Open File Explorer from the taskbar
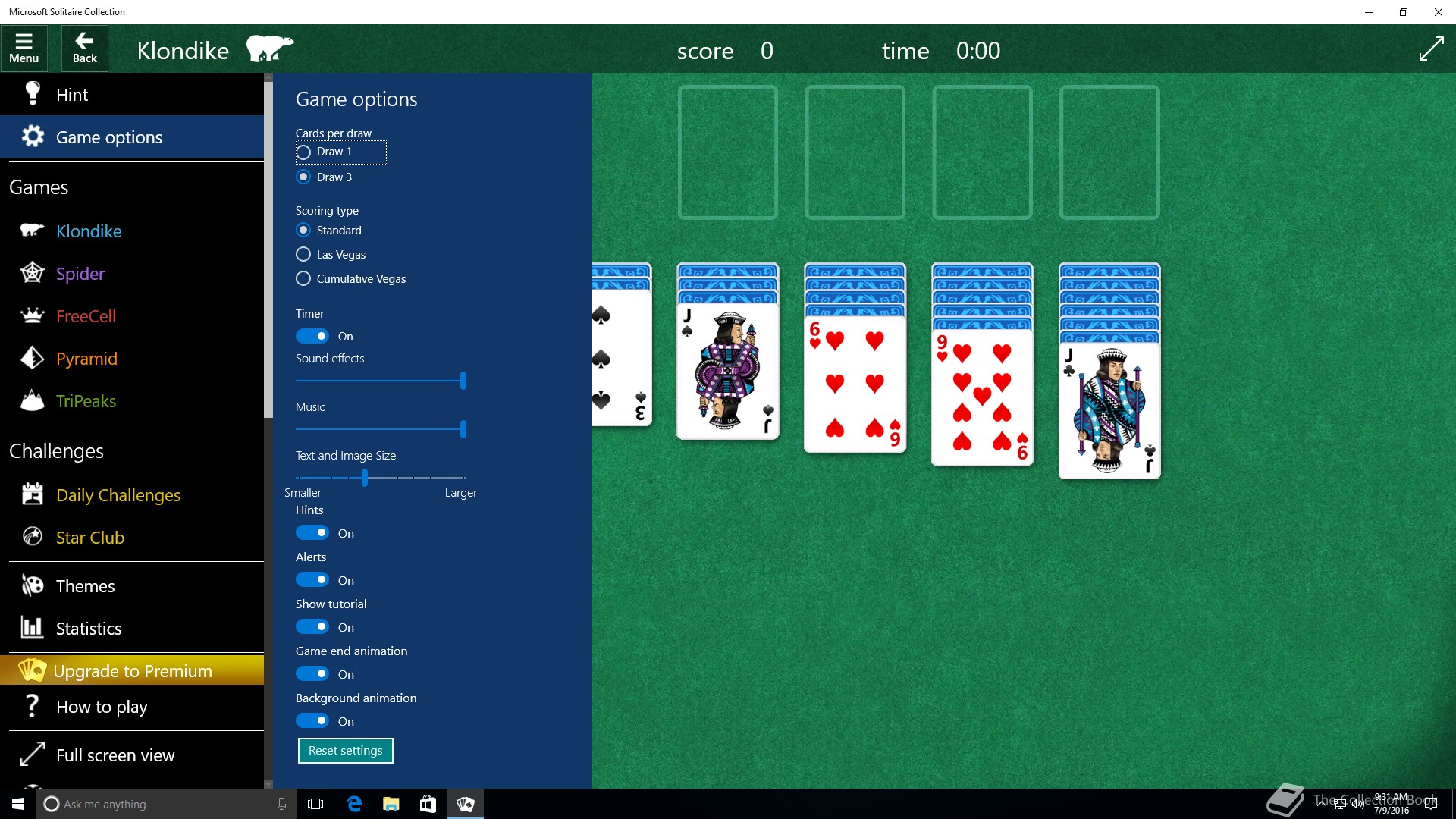The image size is (1456, 819). click(391, 804)
